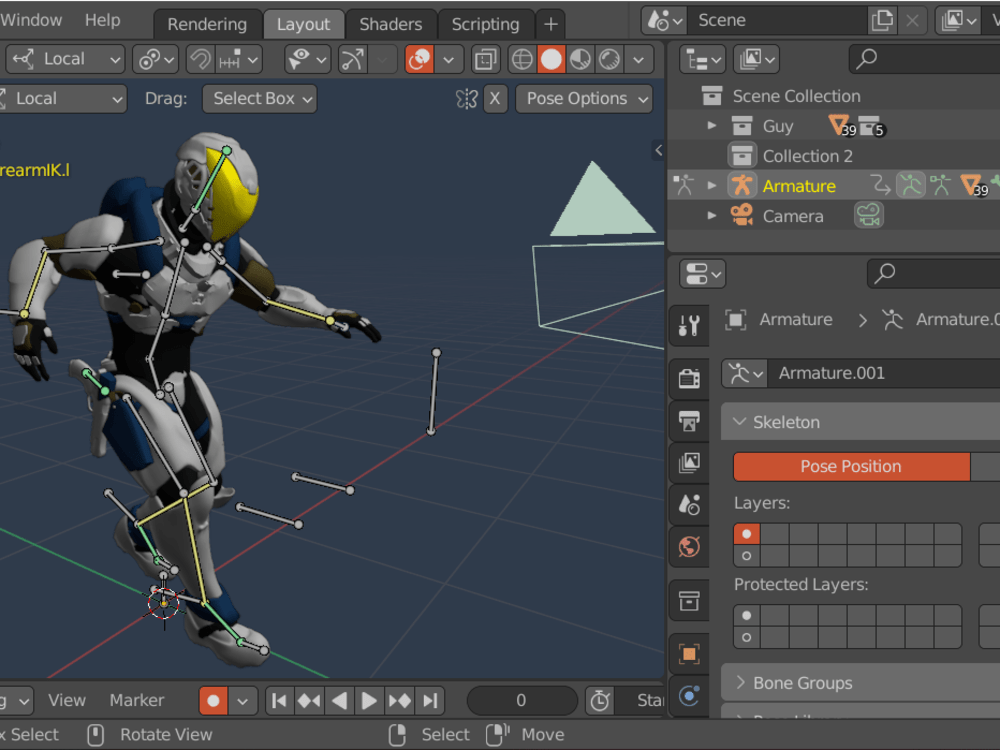Open the Scene properties tab
This screenshot has width=1000, height=750.
(689, 504)
